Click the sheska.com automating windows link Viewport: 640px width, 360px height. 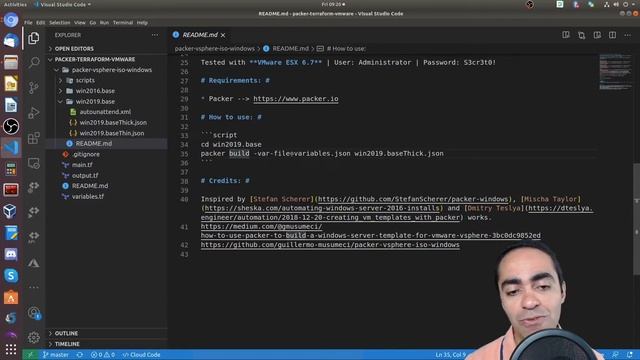pos(322,208)
